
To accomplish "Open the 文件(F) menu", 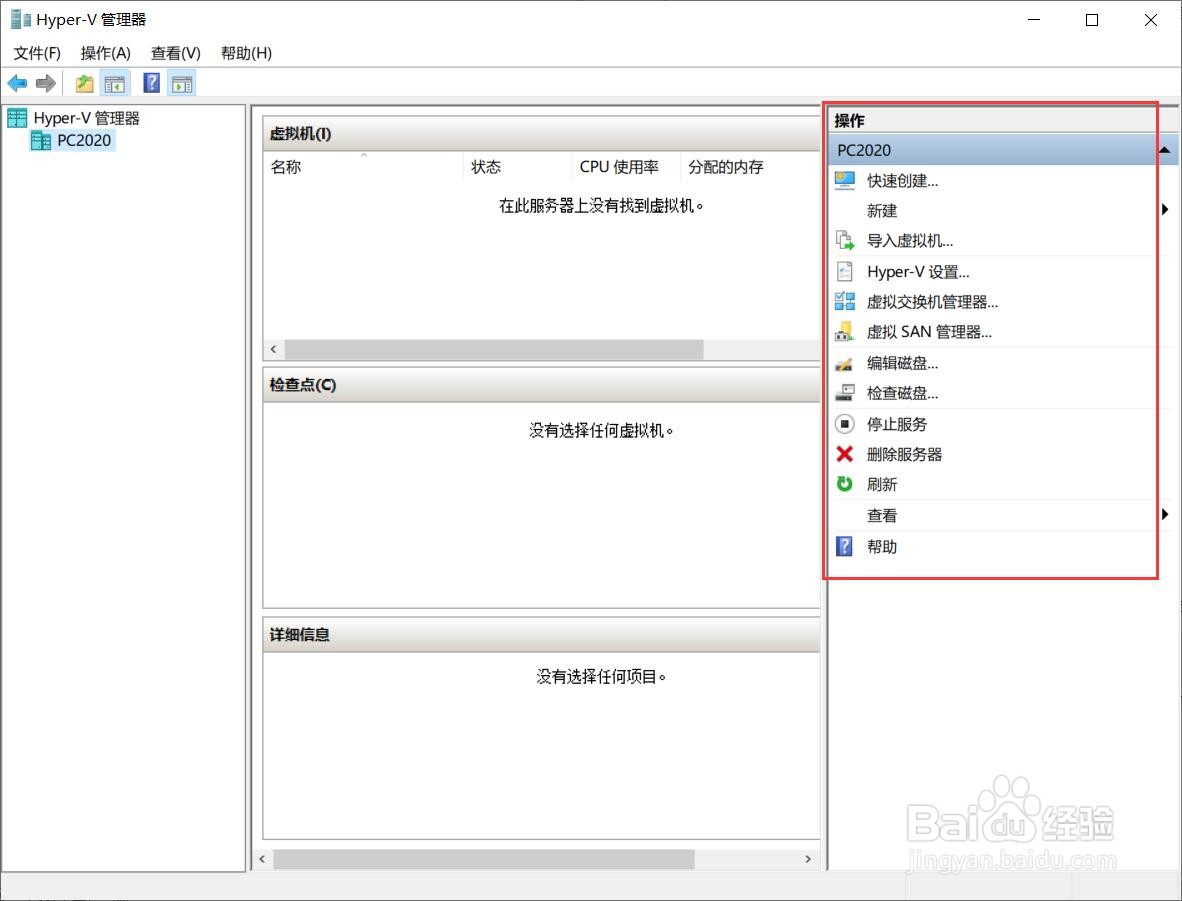I will coord(37,53).
